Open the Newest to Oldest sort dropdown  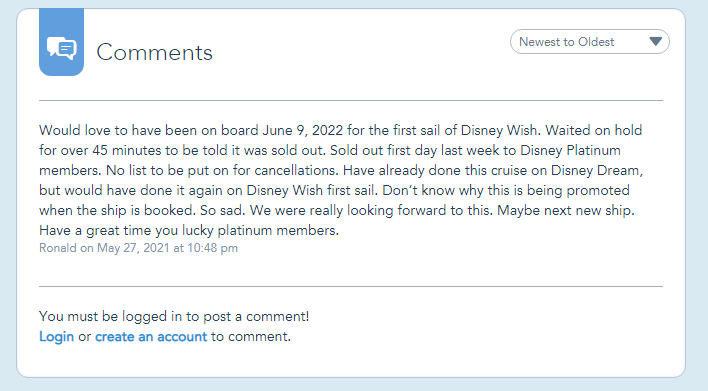[x=590, y=42]
